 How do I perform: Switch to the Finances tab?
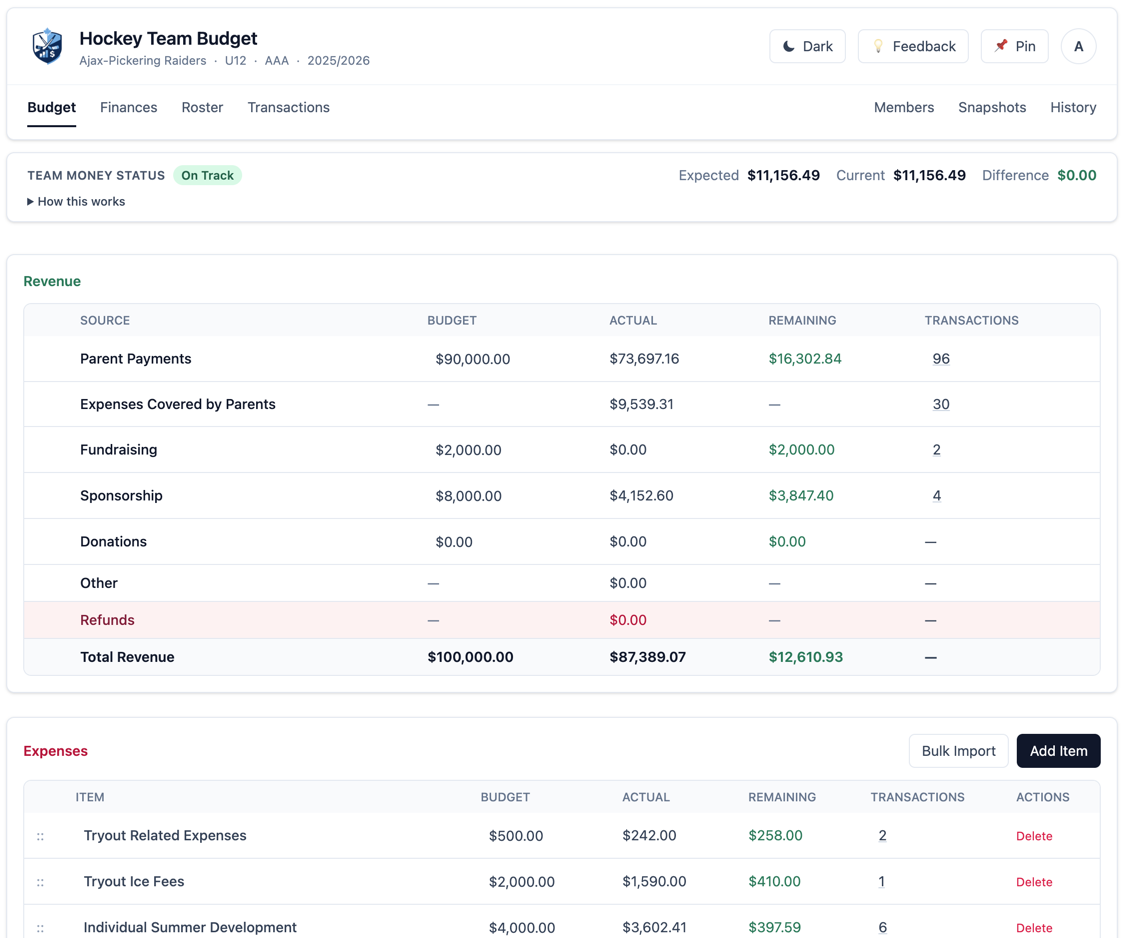(128, 107)
